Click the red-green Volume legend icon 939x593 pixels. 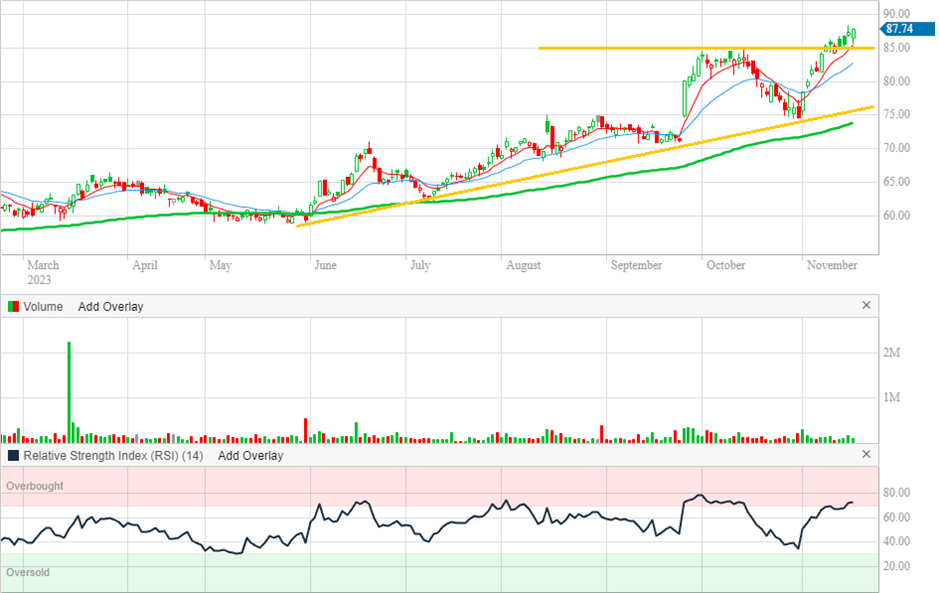13,307
